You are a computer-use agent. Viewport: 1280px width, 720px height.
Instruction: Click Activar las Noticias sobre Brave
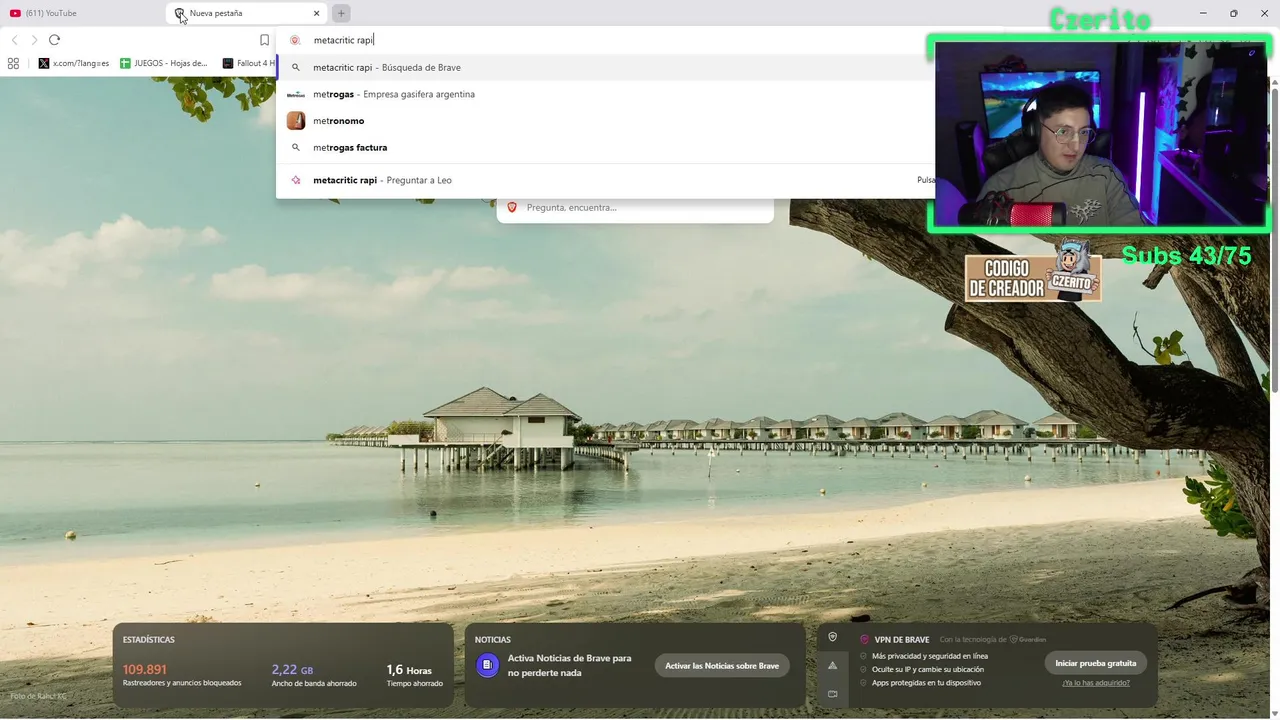722,665
